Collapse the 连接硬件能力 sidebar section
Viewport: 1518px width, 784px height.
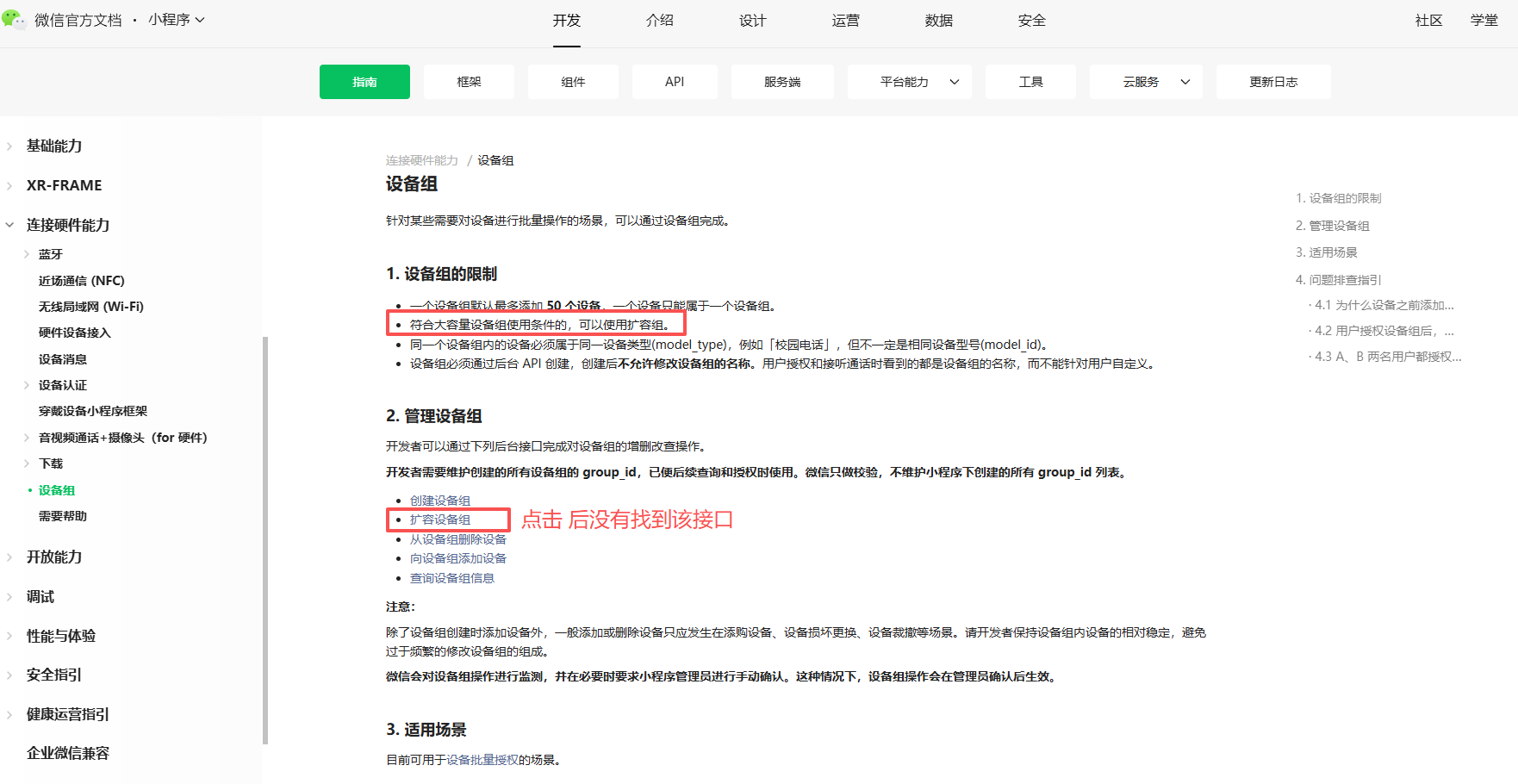(x=9, y=225)
